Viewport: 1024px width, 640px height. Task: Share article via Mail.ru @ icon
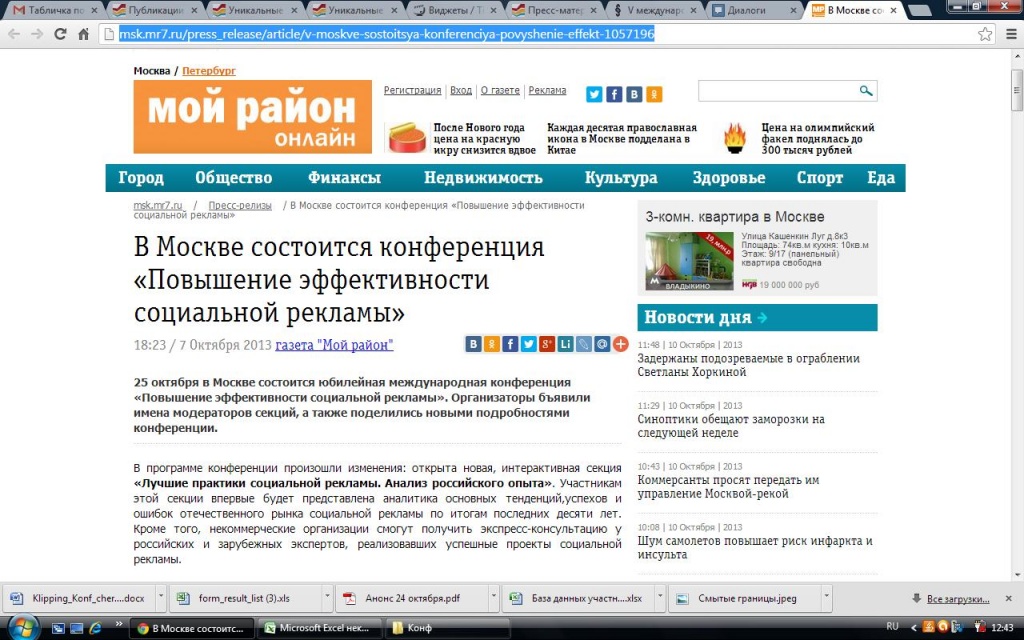(x=601, y=344)
